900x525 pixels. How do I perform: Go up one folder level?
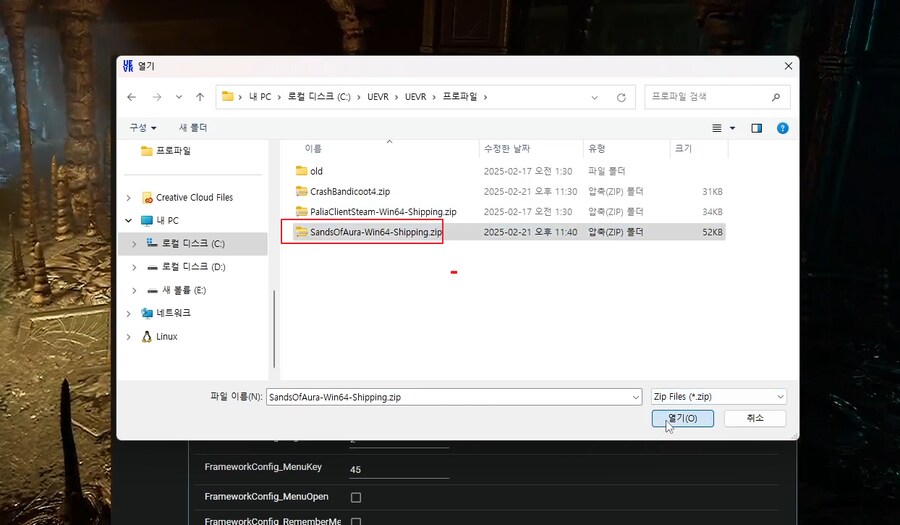(200, 97)
